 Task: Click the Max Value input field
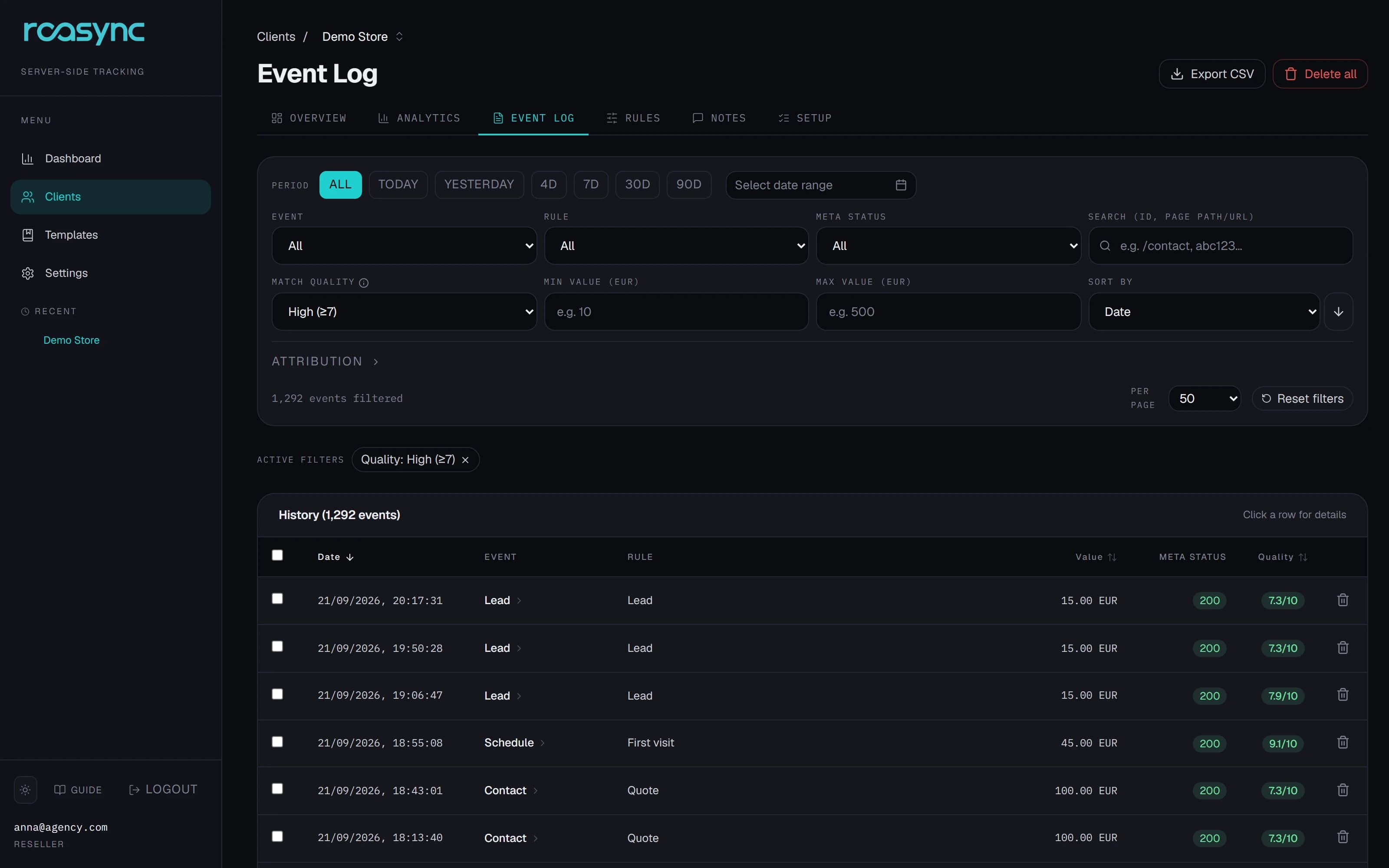point(948,312)
